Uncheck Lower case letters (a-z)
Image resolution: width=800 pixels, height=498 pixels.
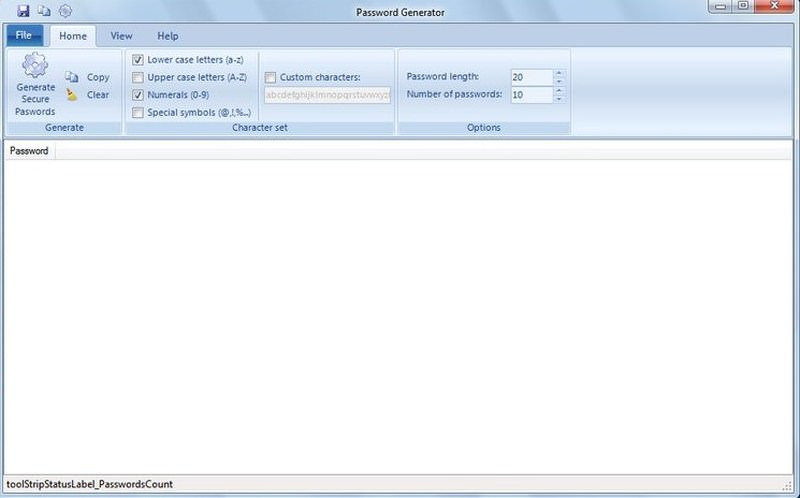tap(138, 60)
